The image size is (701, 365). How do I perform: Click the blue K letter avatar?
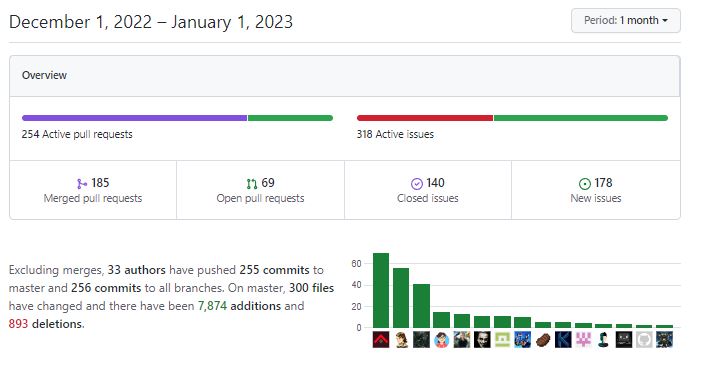pos(563,340)
